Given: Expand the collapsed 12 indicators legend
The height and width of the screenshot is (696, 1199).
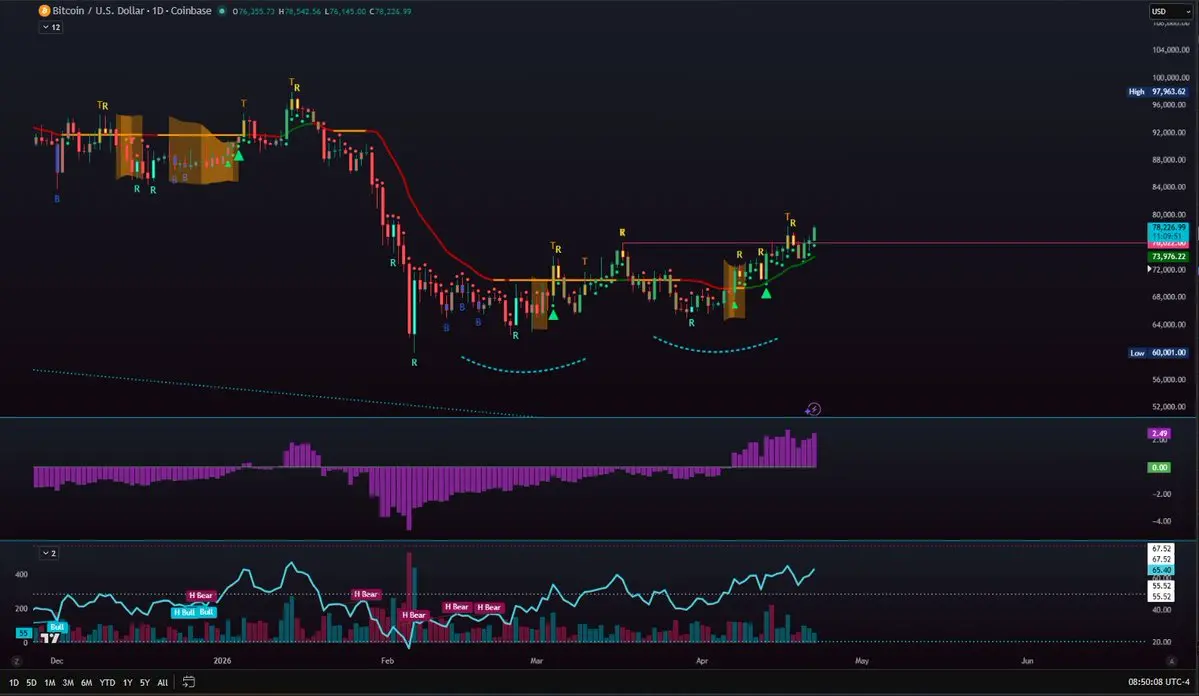Looking at the screenshot, I should 50,27.
